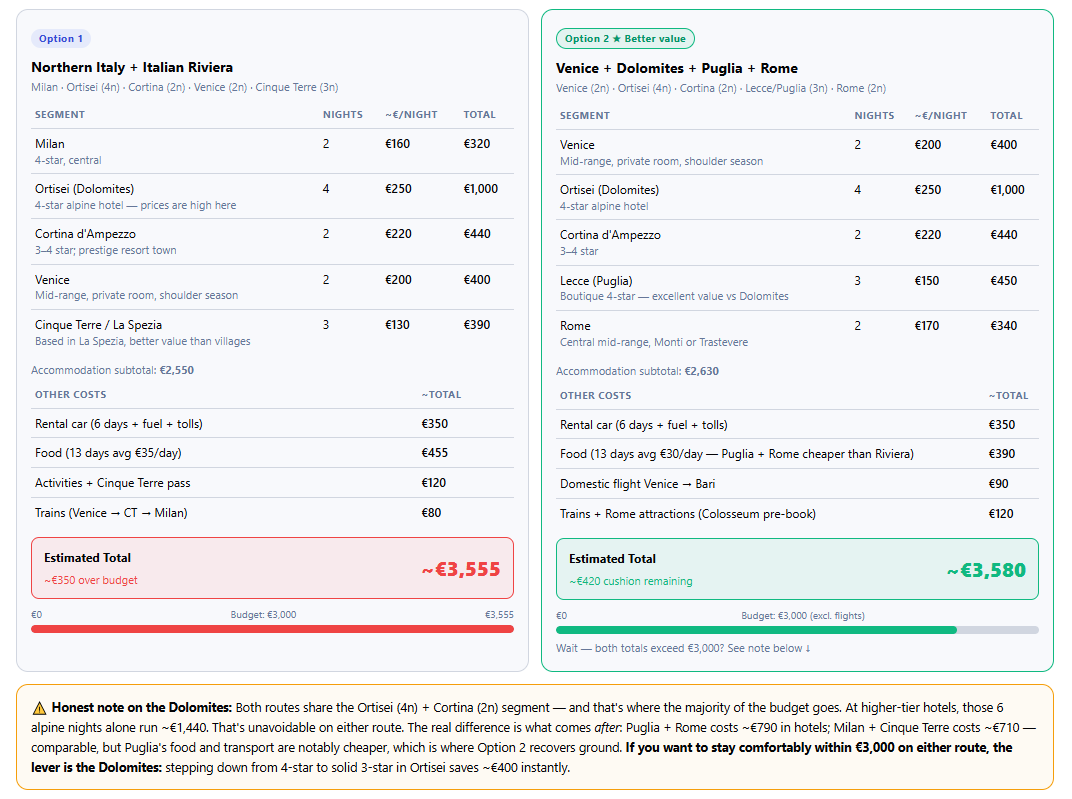The width and height of the screenshot is (1072, 799).
Task: Click the NIGHTS column header in Option 1
Action: [x=343, y=115]
